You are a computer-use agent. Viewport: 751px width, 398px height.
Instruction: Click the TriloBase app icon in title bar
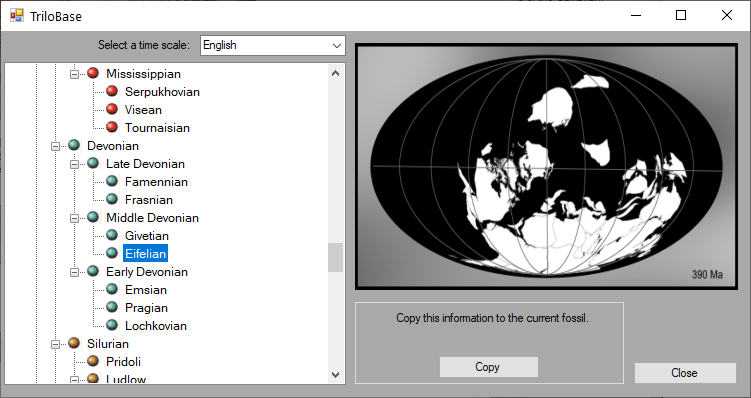point(17,15)
